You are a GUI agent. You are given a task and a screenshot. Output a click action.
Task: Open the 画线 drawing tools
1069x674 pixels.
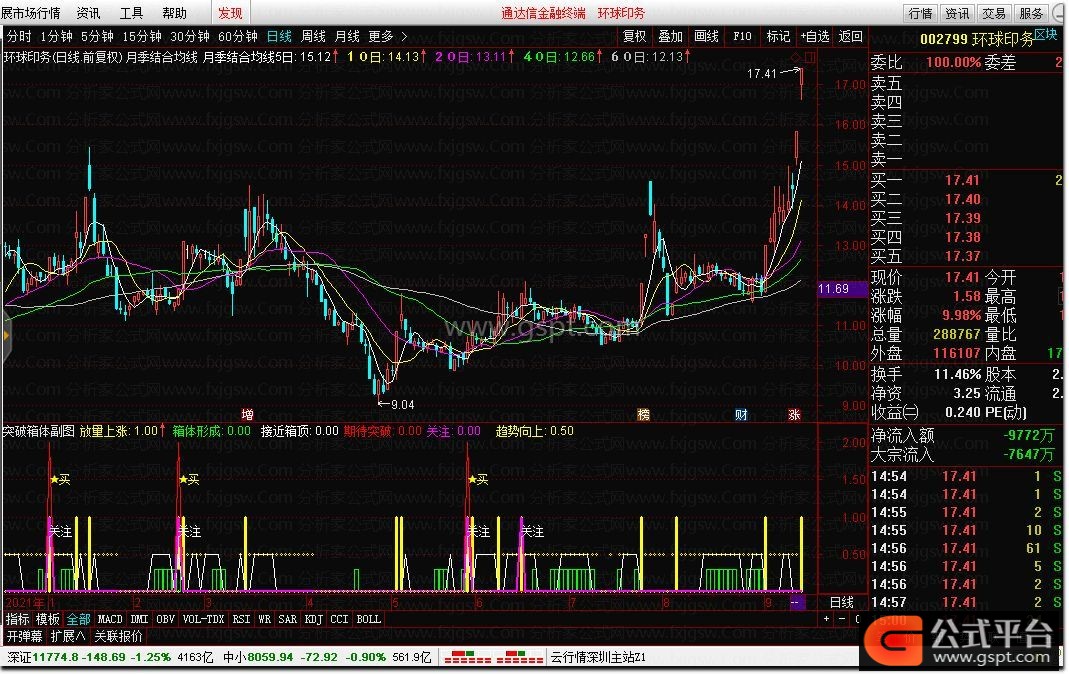(706, 36)
